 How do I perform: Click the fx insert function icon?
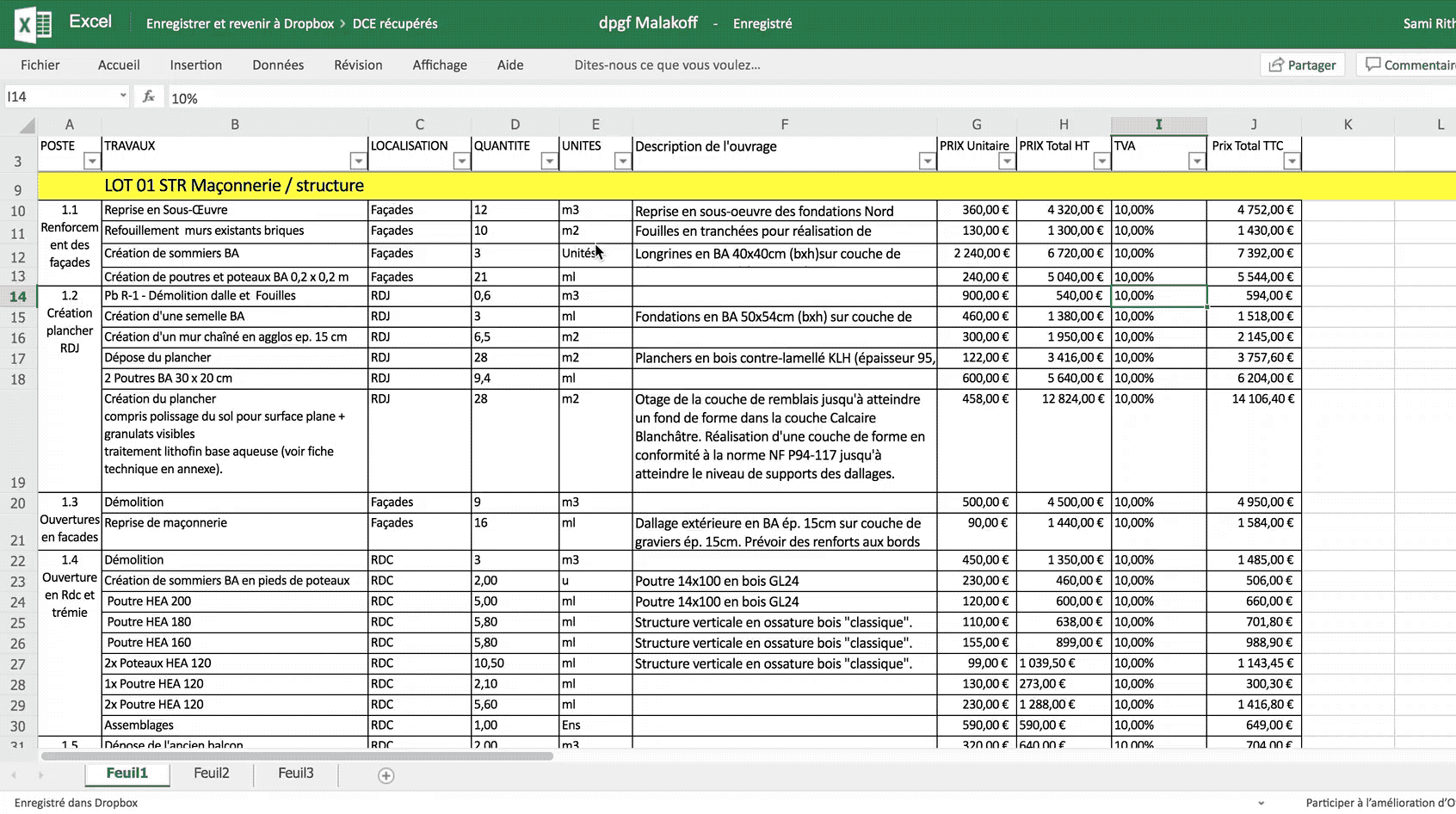(x=149, y=97)
